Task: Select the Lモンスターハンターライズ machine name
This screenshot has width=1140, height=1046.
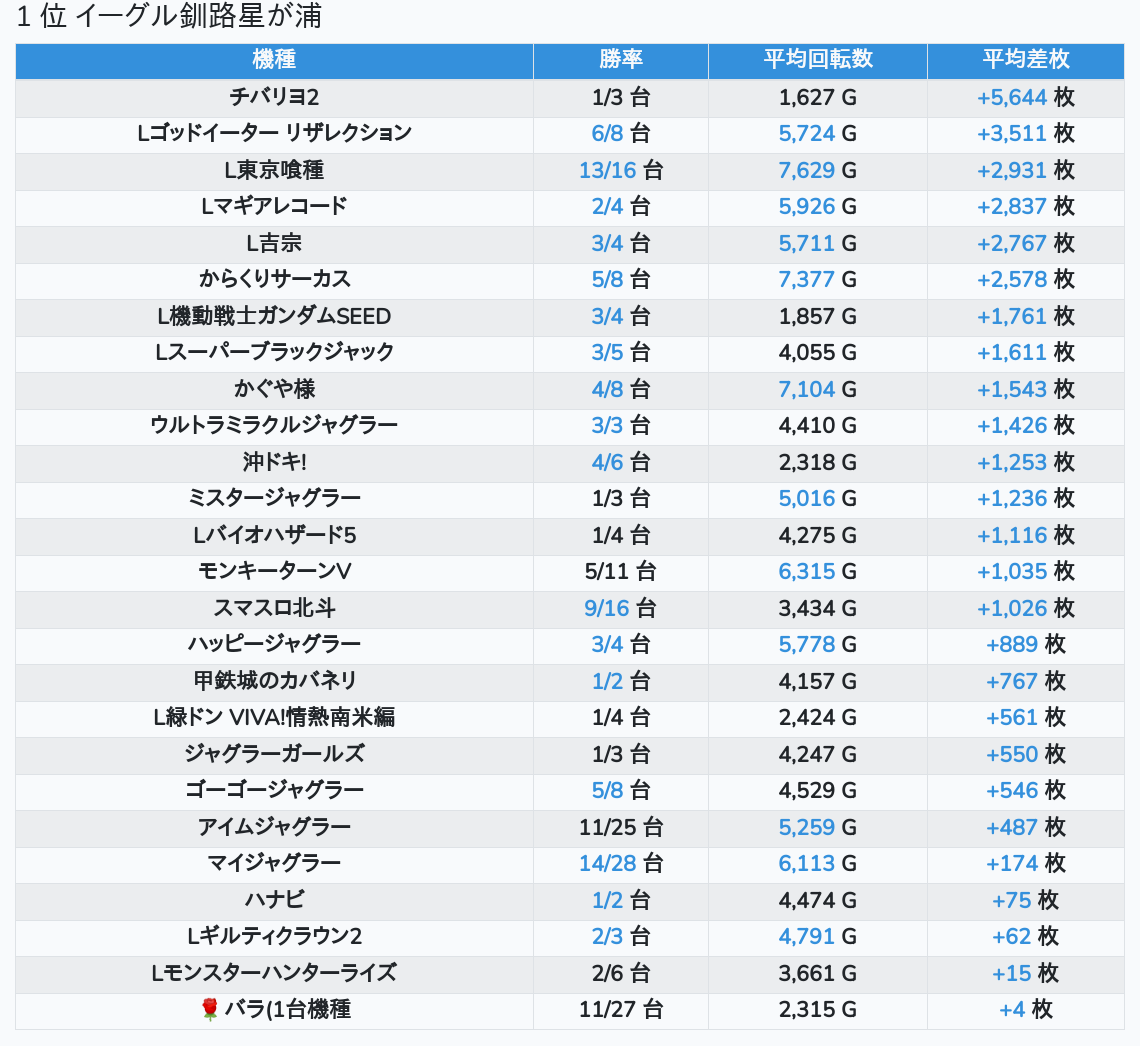Action: pyautogui.click(x=274, y=973)
